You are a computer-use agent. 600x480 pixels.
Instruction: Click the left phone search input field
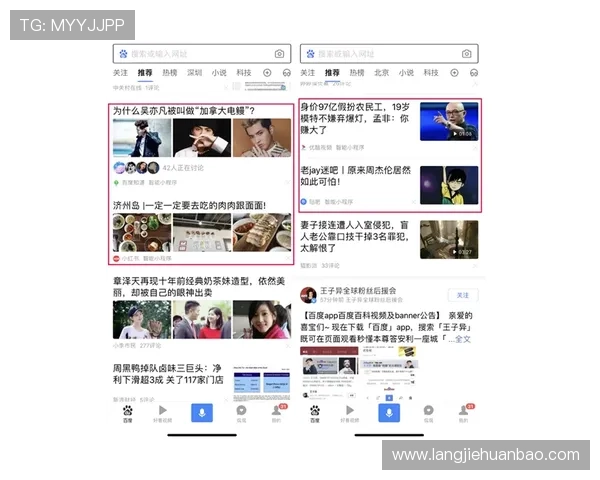point(202,54)
